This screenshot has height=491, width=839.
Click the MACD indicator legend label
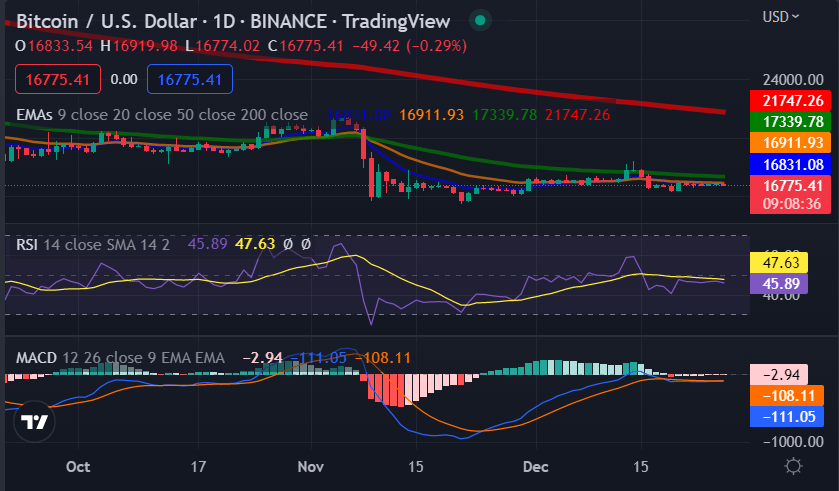tap(36, 357)
